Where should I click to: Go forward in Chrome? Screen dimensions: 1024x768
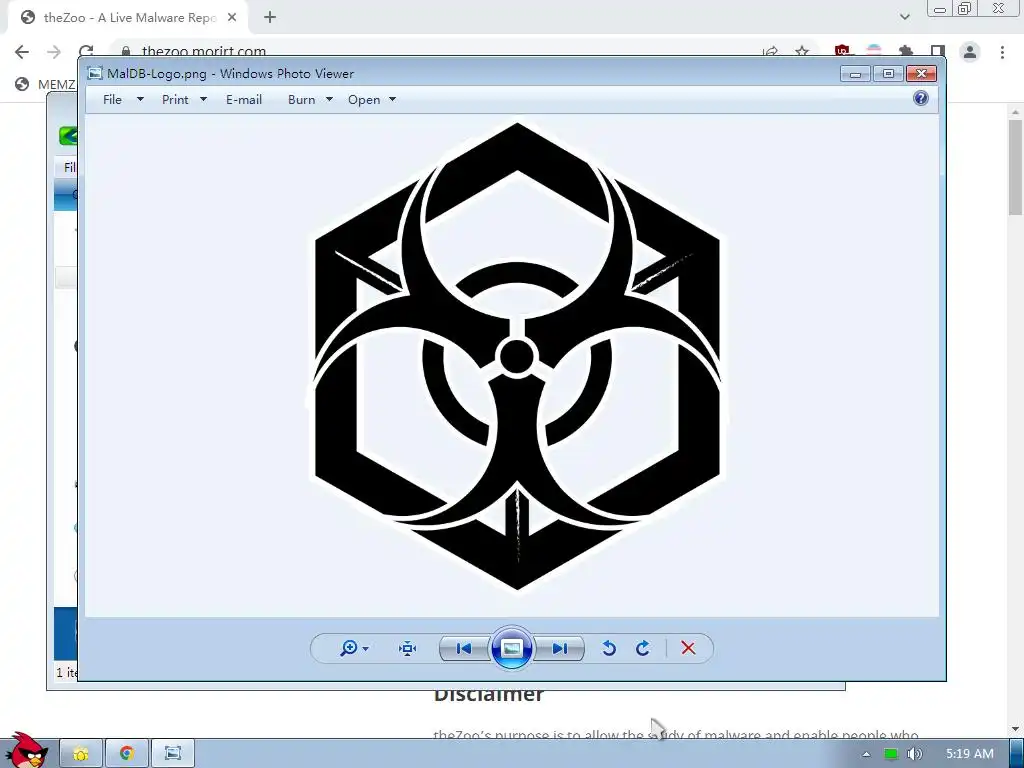54,52
